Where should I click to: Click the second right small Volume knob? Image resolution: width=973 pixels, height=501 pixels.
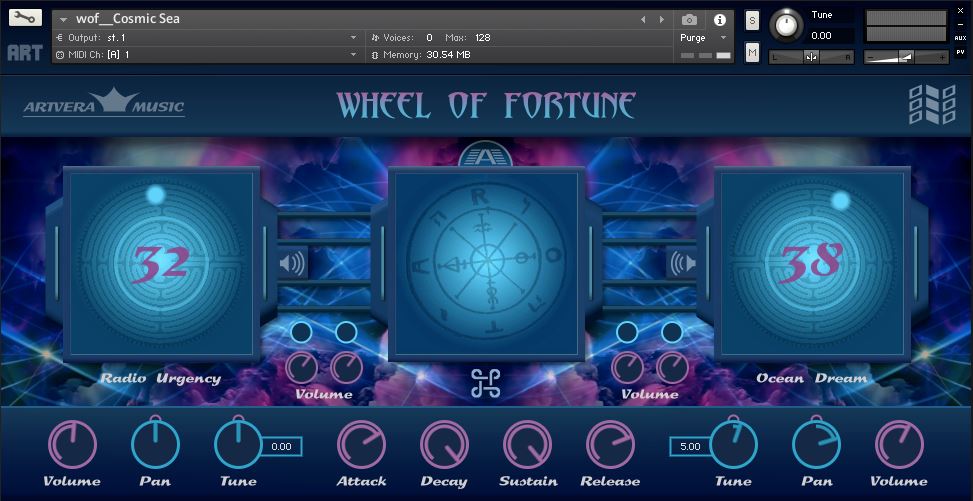672,368
